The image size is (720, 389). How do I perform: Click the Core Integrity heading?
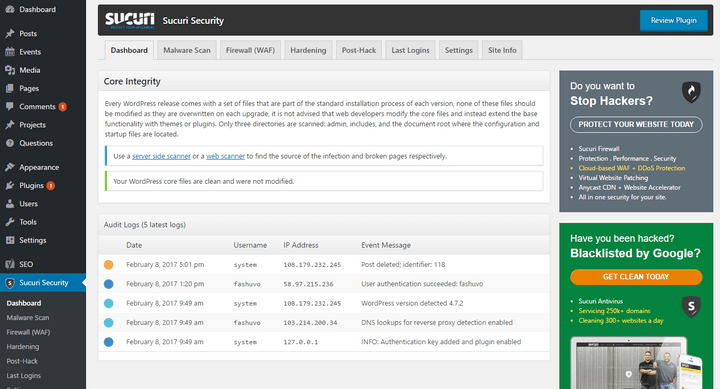point(132,81)
